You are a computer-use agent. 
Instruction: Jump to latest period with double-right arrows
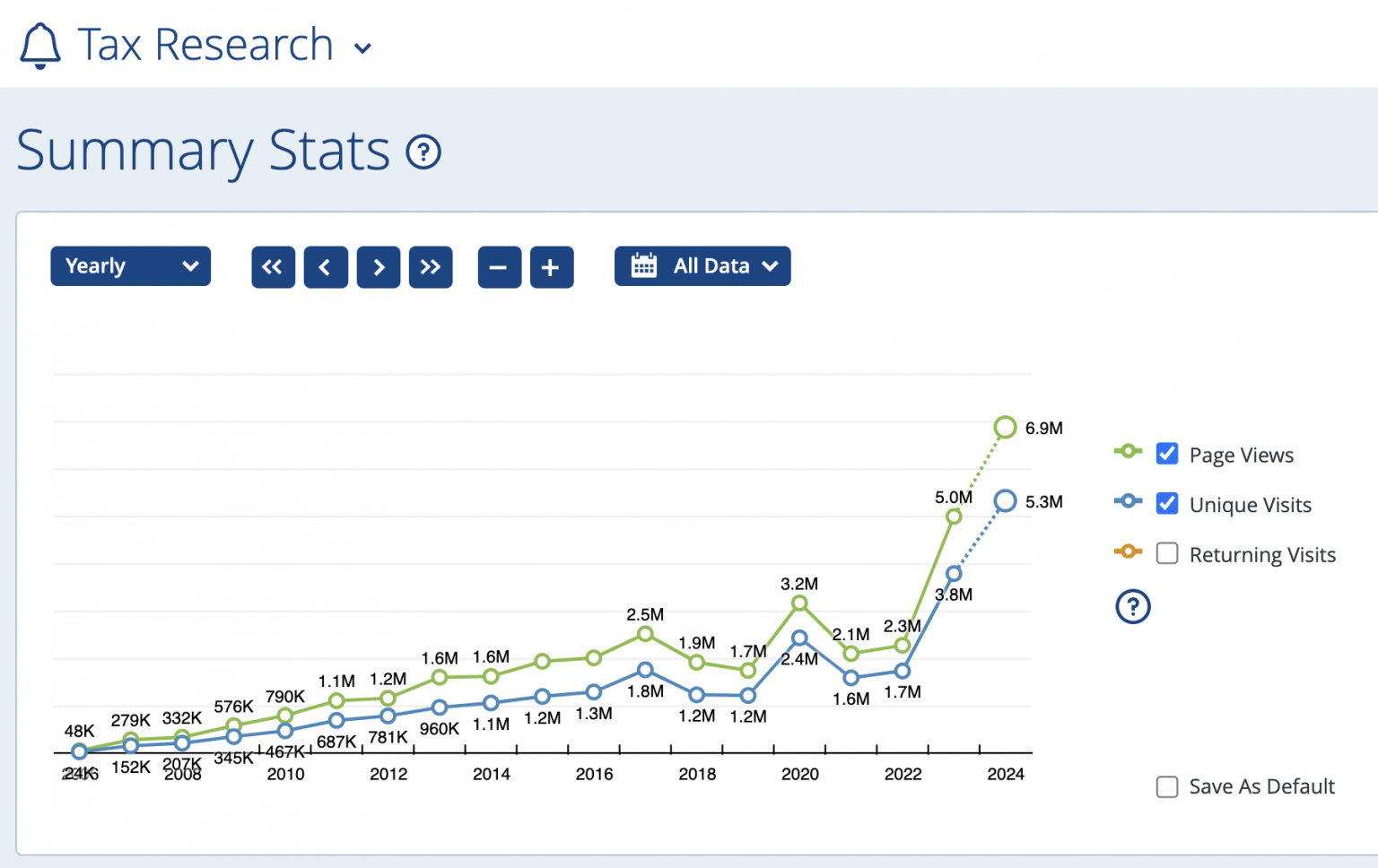tap(431, 267)
